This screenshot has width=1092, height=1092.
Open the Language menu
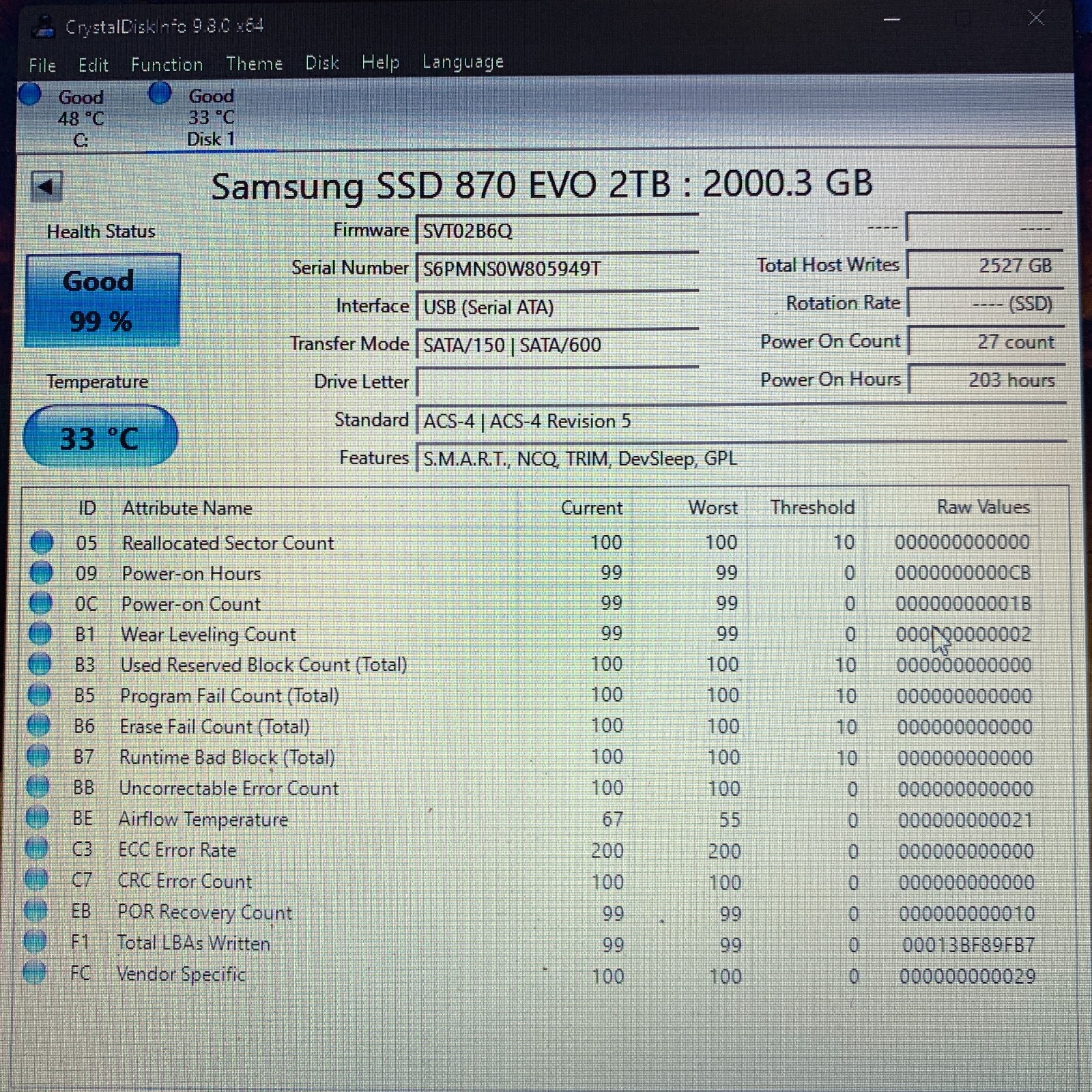[x=463, y=62]
